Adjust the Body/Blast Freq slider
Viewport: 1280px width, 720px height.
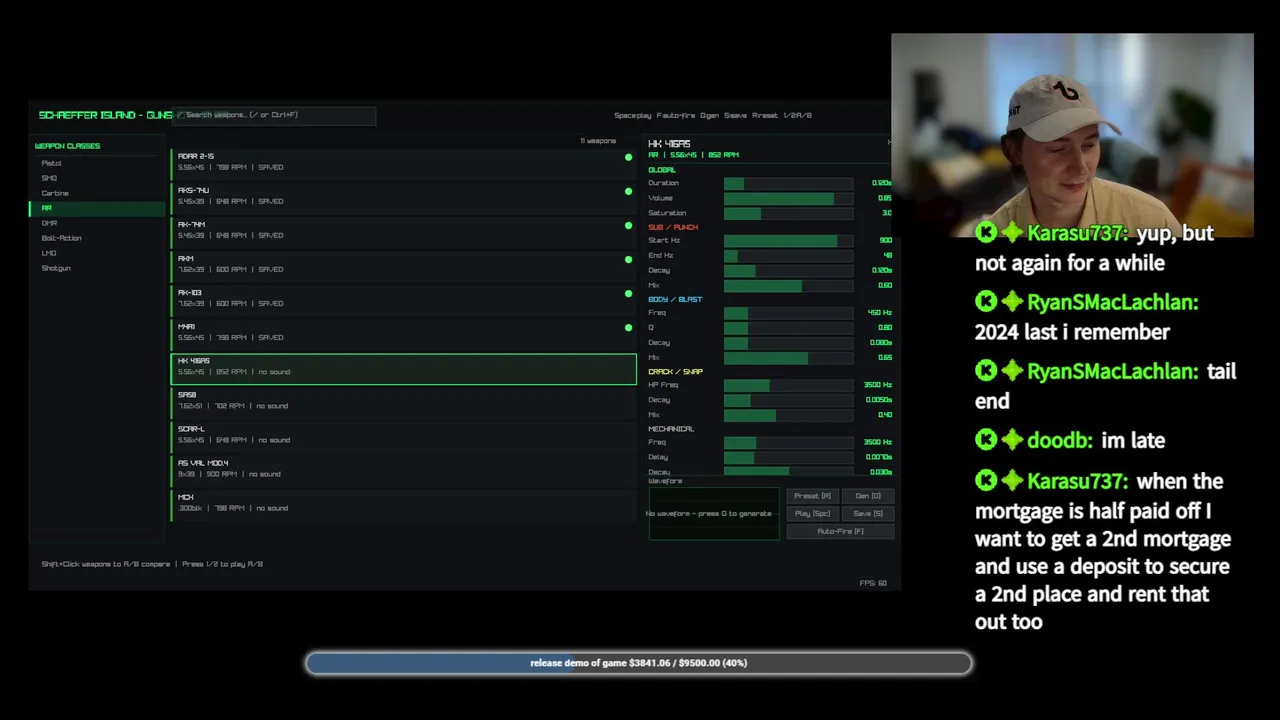point(788,313)
